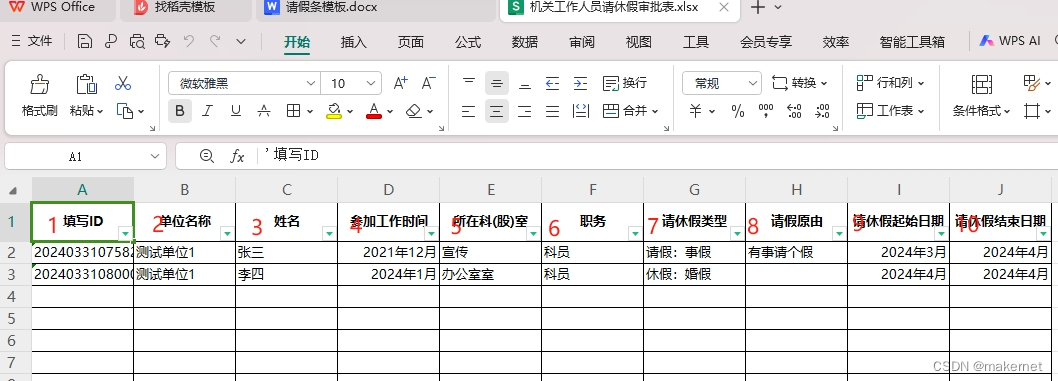Click the eraser clear-formatting icon
The width and height of the screenshot is (1058, 381).
point(414,111)
